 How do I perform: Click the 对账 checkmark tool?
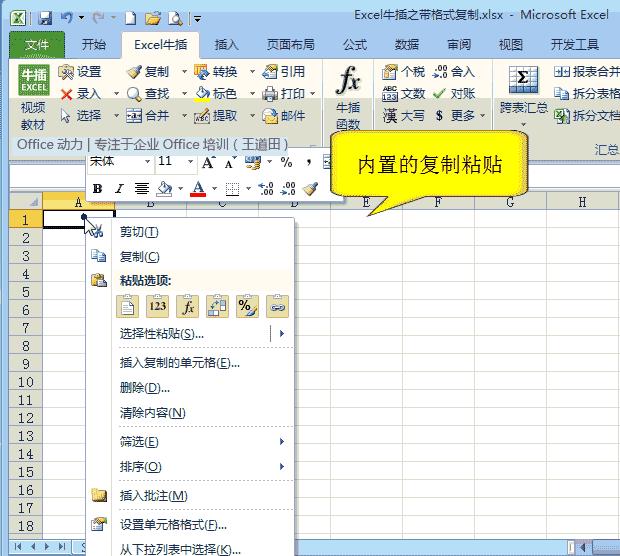click(x=454, y=94)
